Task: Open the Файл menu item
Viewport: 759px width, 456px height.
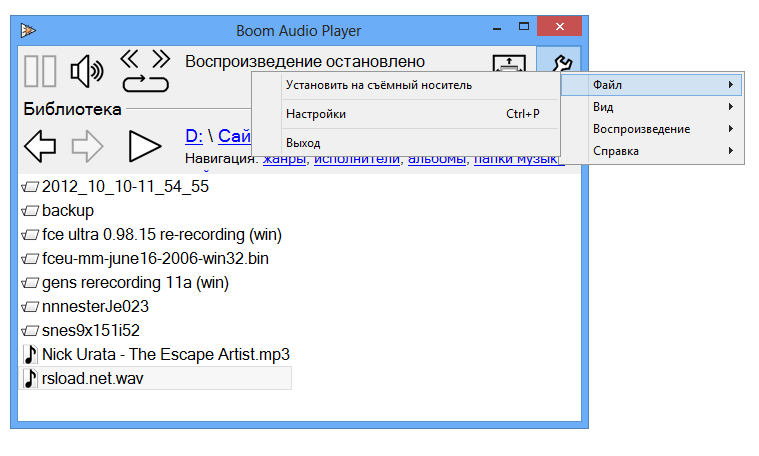Action: [x=652, y=85]
